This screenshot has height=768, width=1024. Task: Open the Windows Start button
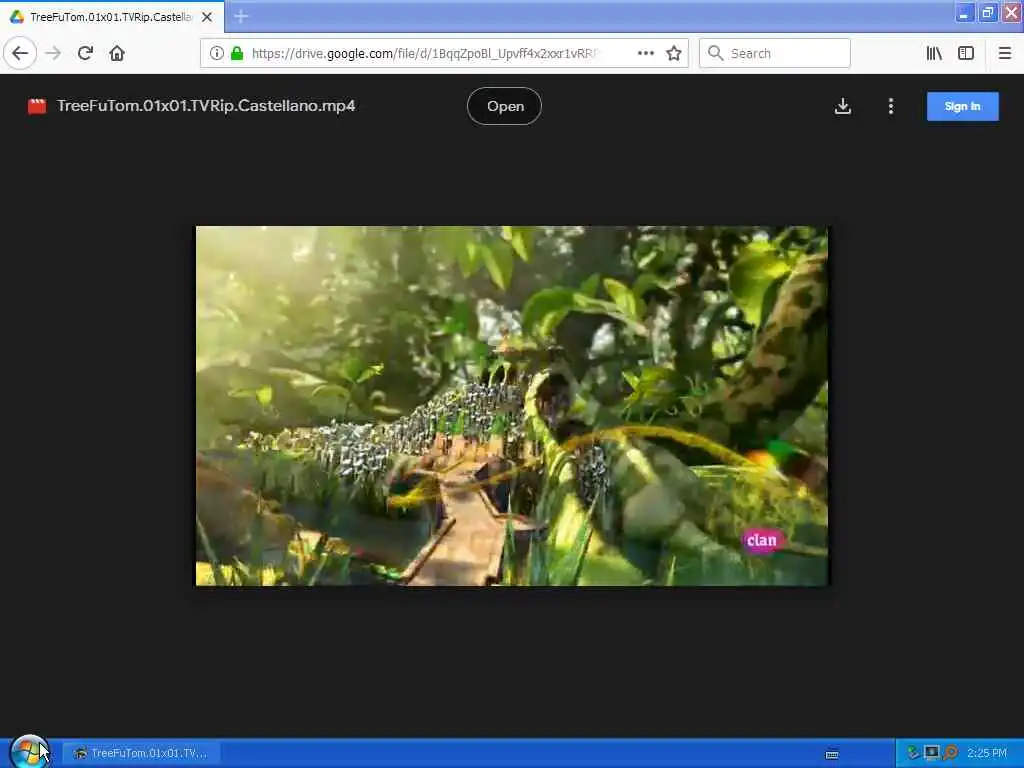pos(29,752)
